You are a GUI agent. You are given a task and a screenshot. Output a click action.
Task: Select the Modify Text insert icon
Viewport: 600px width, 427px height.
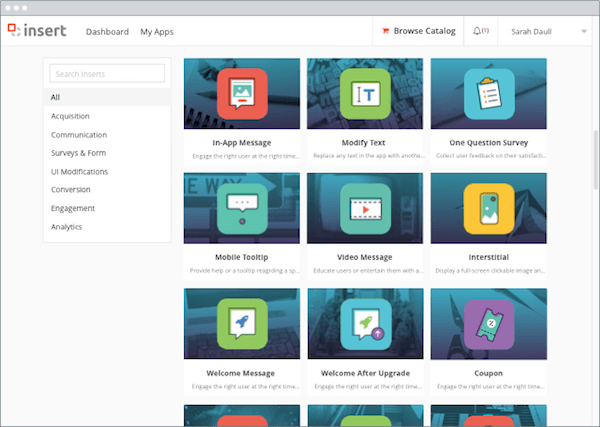(x=365, y=94)
